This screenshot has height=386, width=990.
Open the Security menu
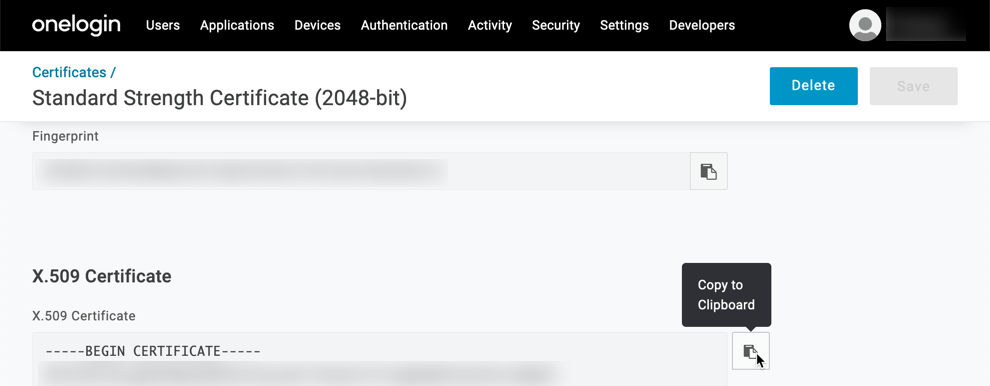coord(556,25)
